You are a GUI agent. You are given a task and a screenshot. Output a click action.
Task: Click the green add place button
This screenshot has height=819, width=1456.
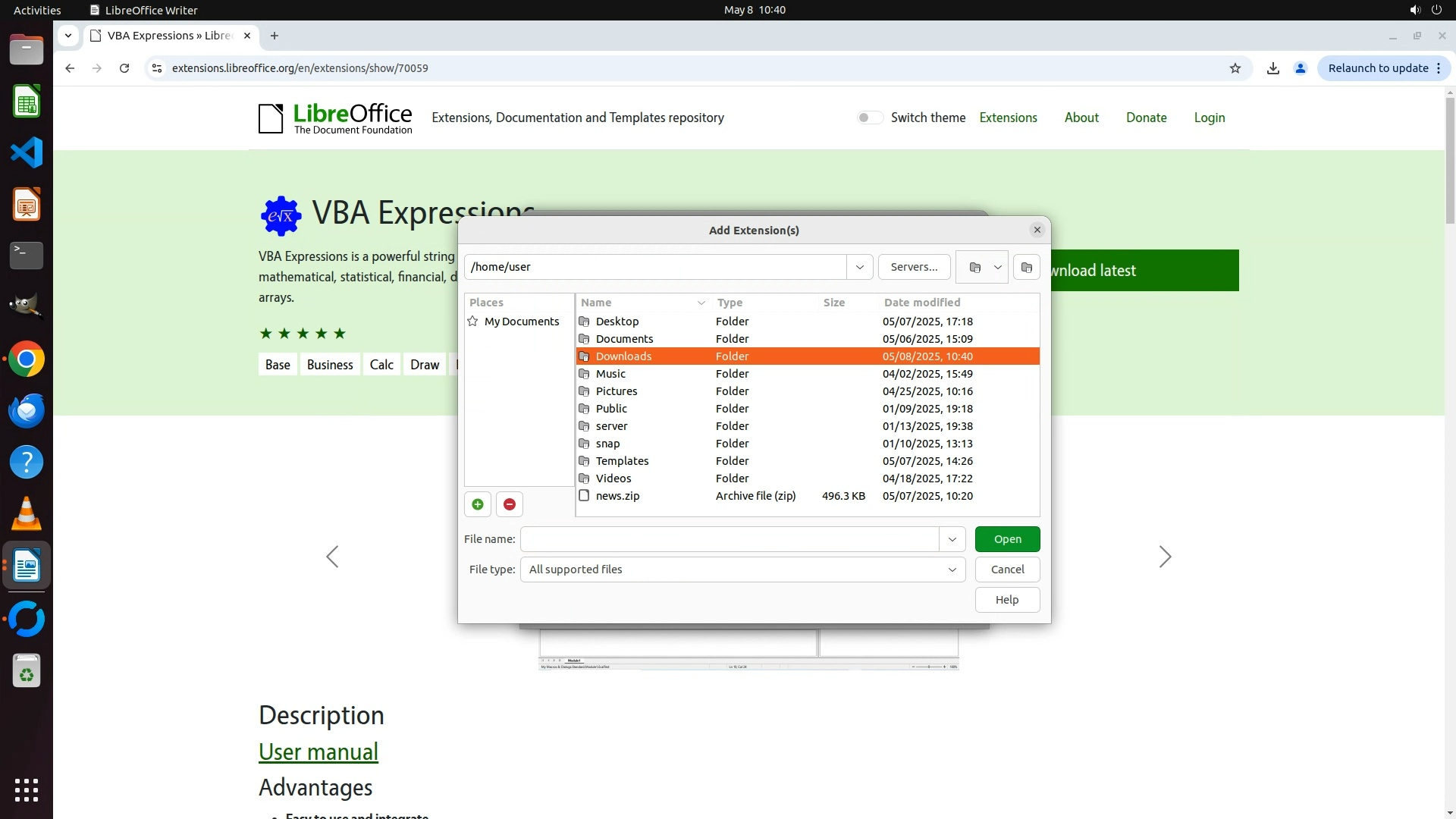click(478, 504)
